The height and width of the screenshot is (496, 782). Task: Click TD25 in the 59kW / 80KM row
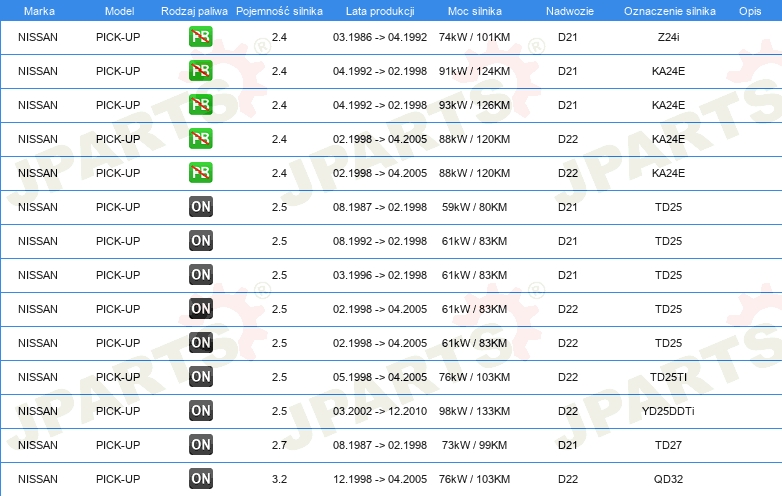point(668,207)
